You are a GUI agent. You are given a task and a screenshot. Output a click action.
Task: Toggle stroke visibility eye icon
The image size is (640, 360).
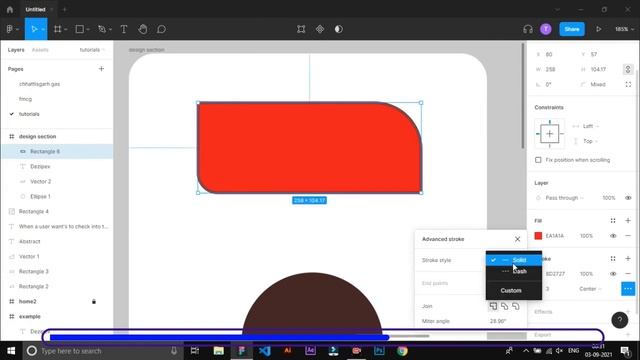[613, 273]
